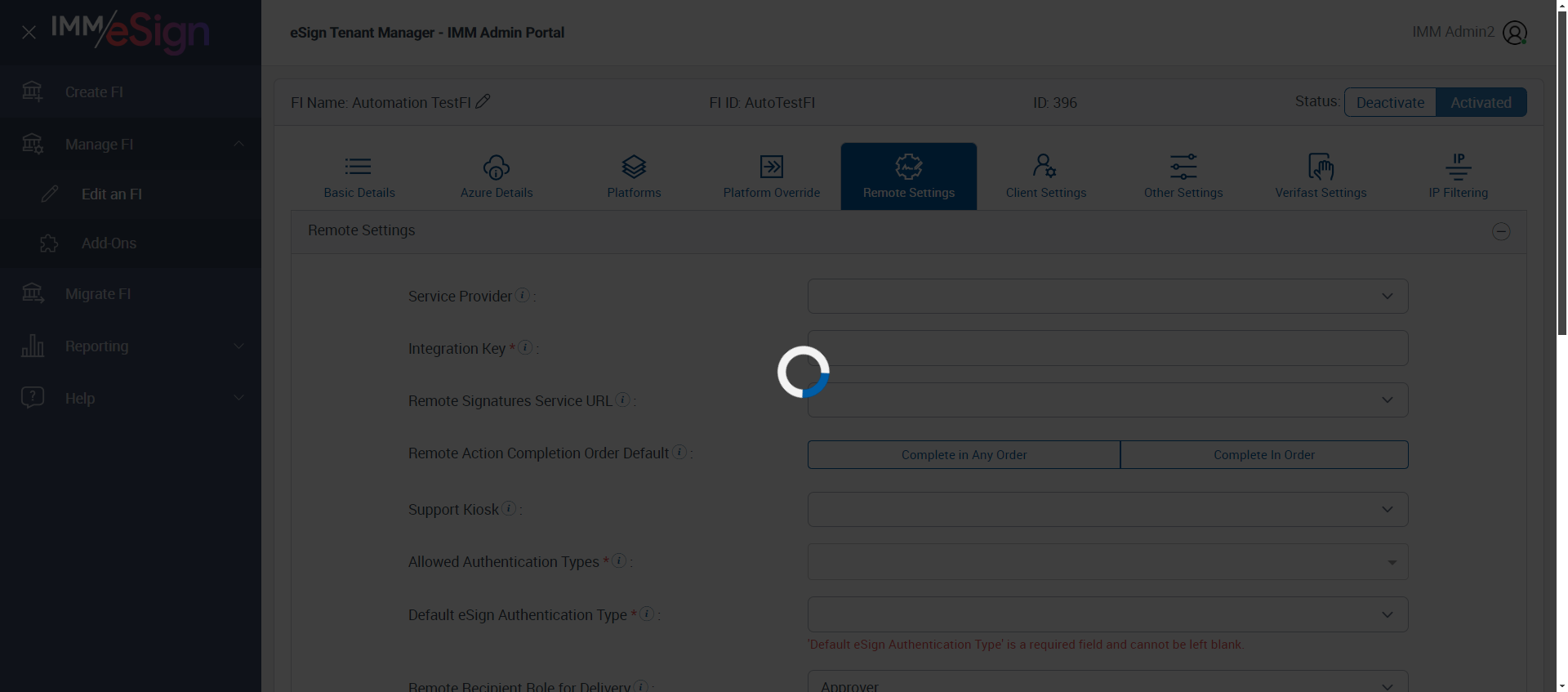This screenshot has width=1568, height=692.
Task: Show info for Service Provider
Action: 523,295
